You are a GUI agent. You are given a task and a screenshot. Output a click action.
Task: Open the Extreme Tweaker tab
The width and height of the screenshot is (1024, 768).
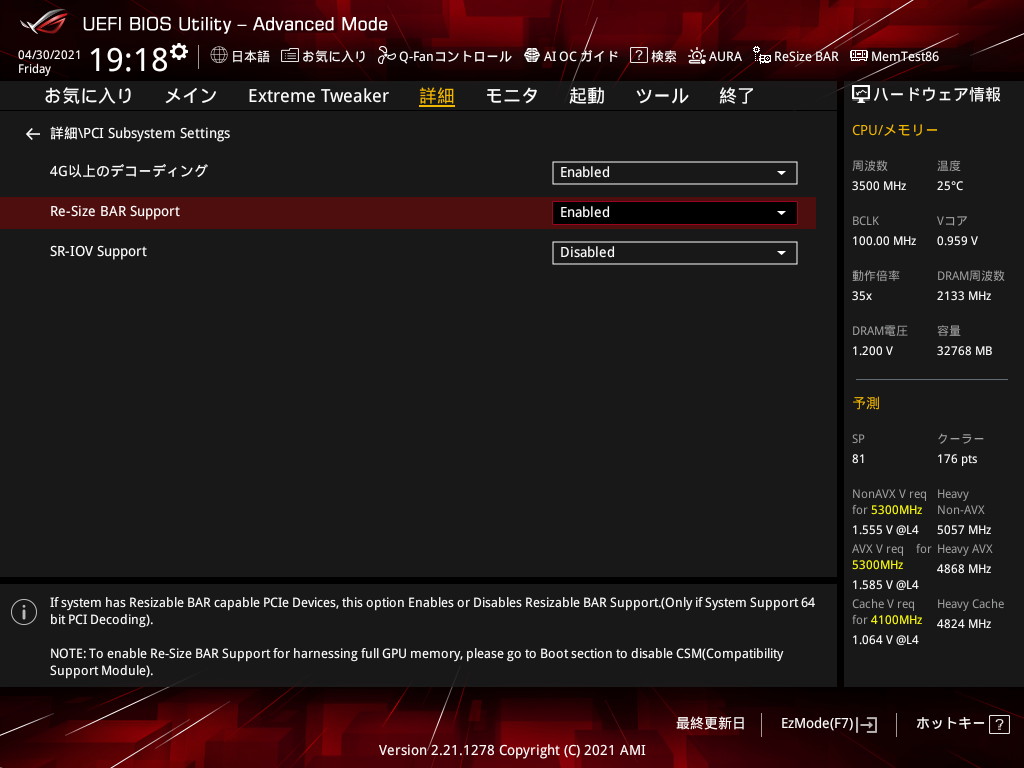[x=318, y=96]
